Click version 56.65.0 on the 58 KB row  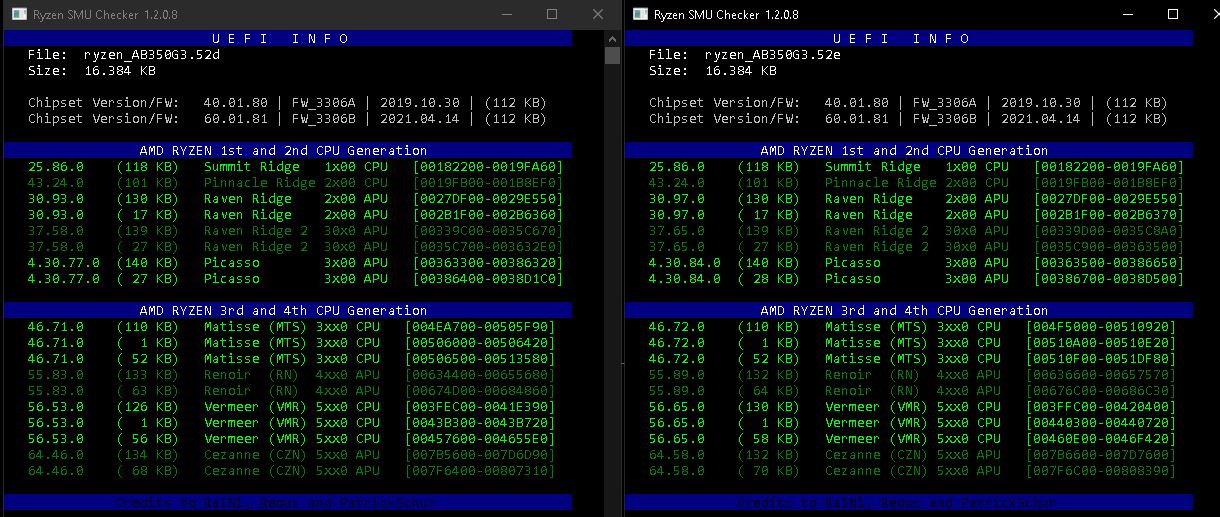[x=677, y=439]
